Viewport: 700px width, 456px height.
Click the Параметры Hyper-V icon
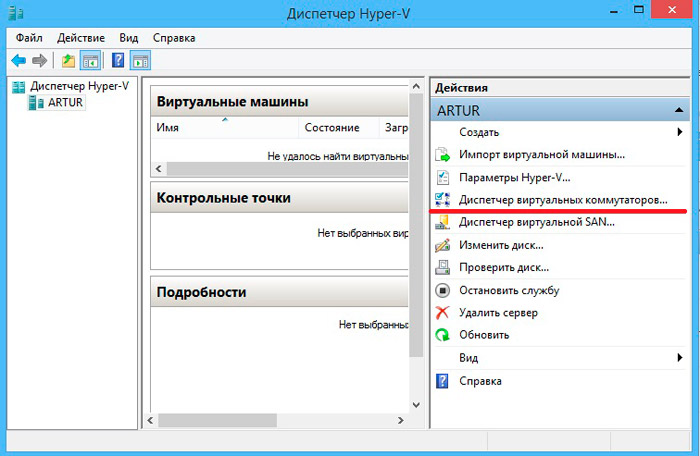(442, 177)
